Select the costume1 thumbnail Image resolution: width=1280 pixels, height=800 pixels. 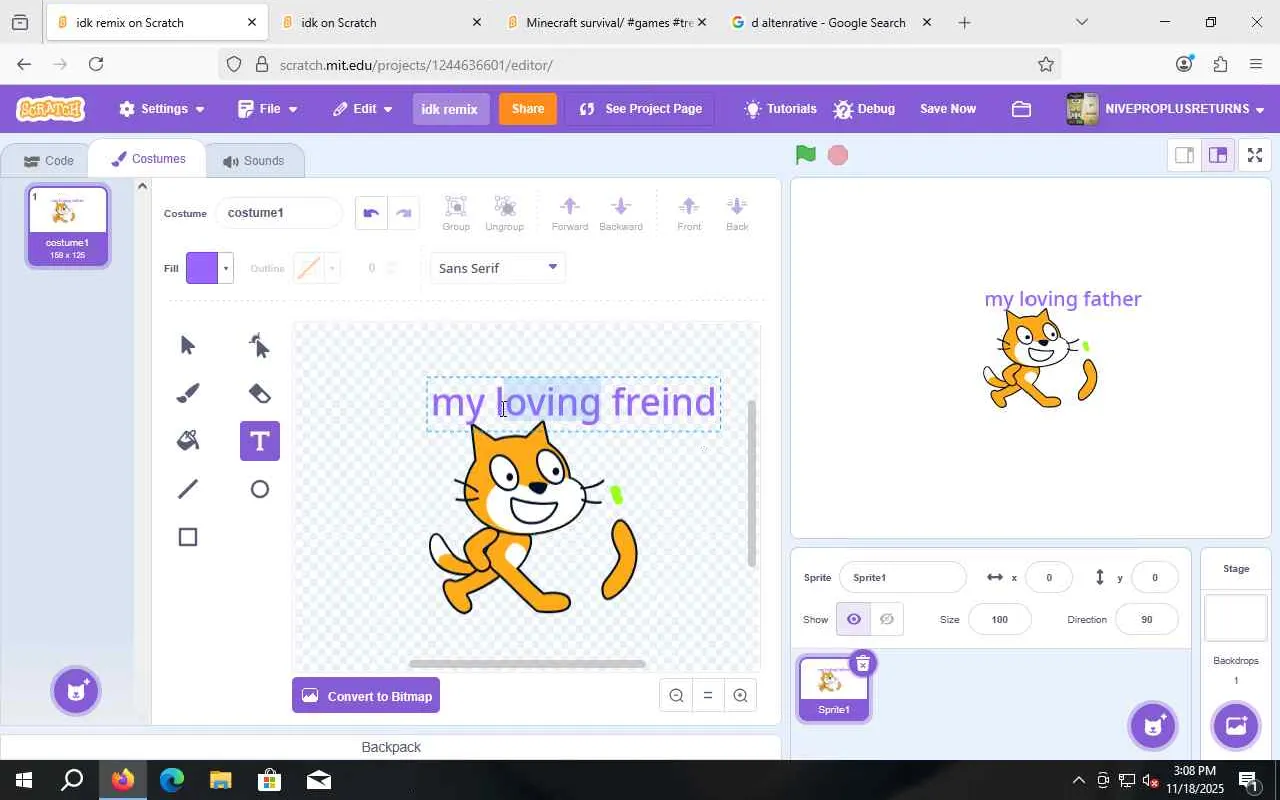coord(68,226)
